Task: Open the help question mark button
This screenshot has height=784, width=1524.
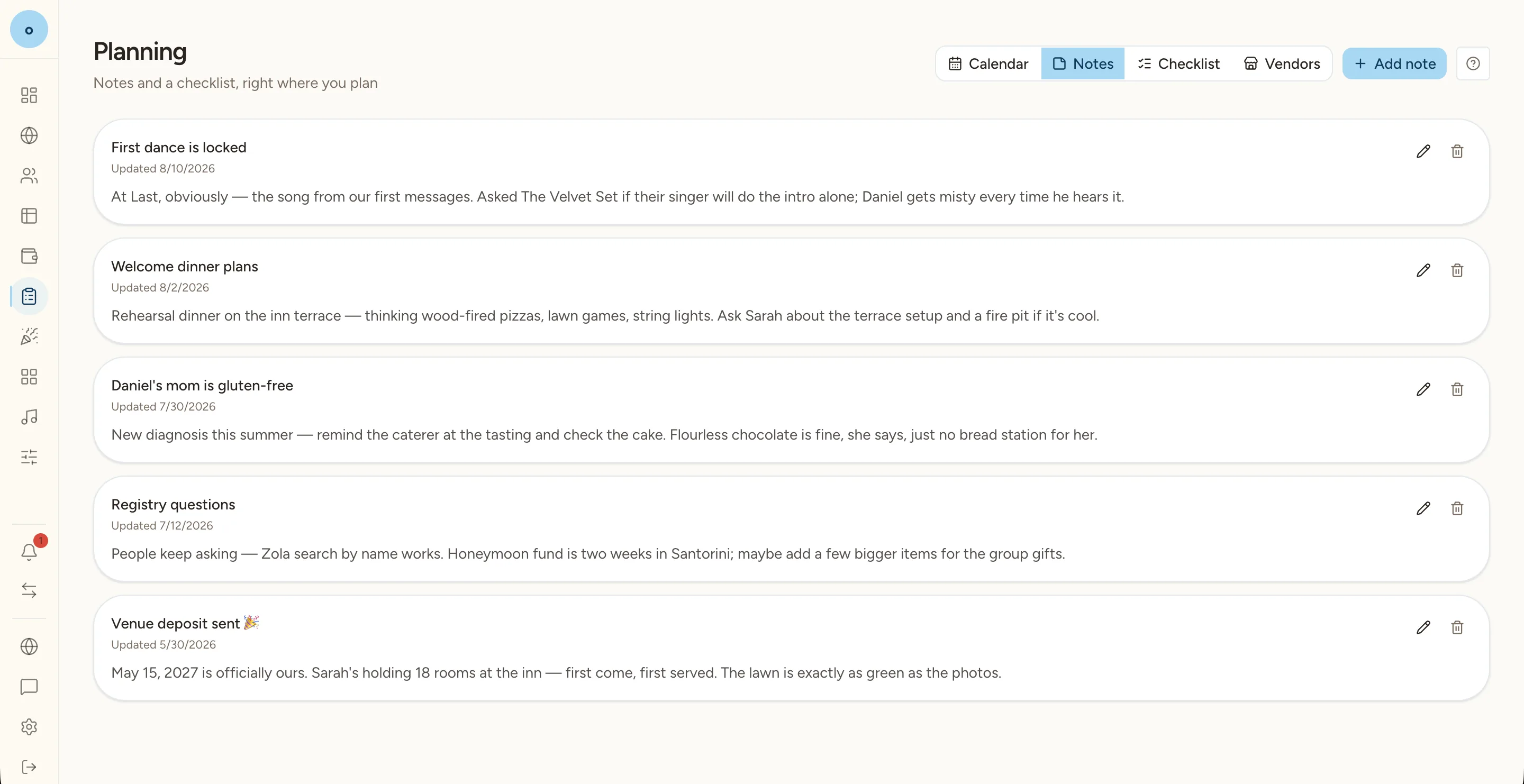Action: pos(1473,63)
